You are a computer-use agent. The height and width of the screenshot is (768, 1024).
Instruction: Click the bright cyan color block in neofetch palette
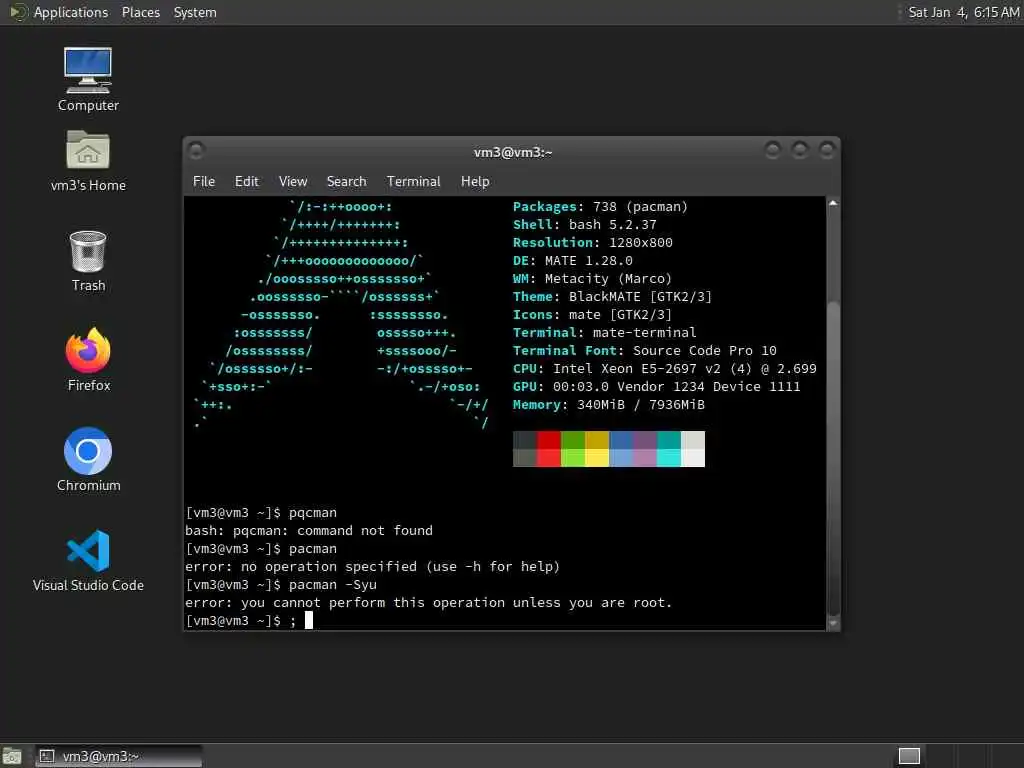point(669,458)
